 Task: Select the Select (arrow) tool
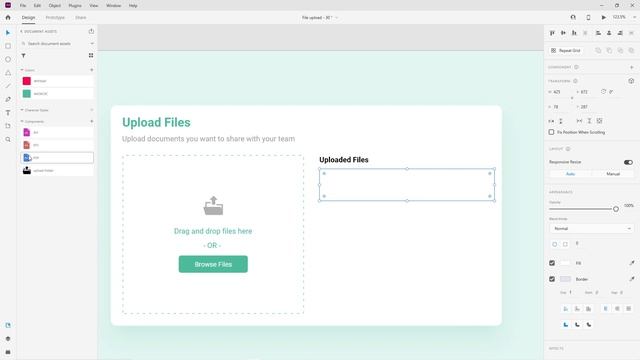coord(8,33)
